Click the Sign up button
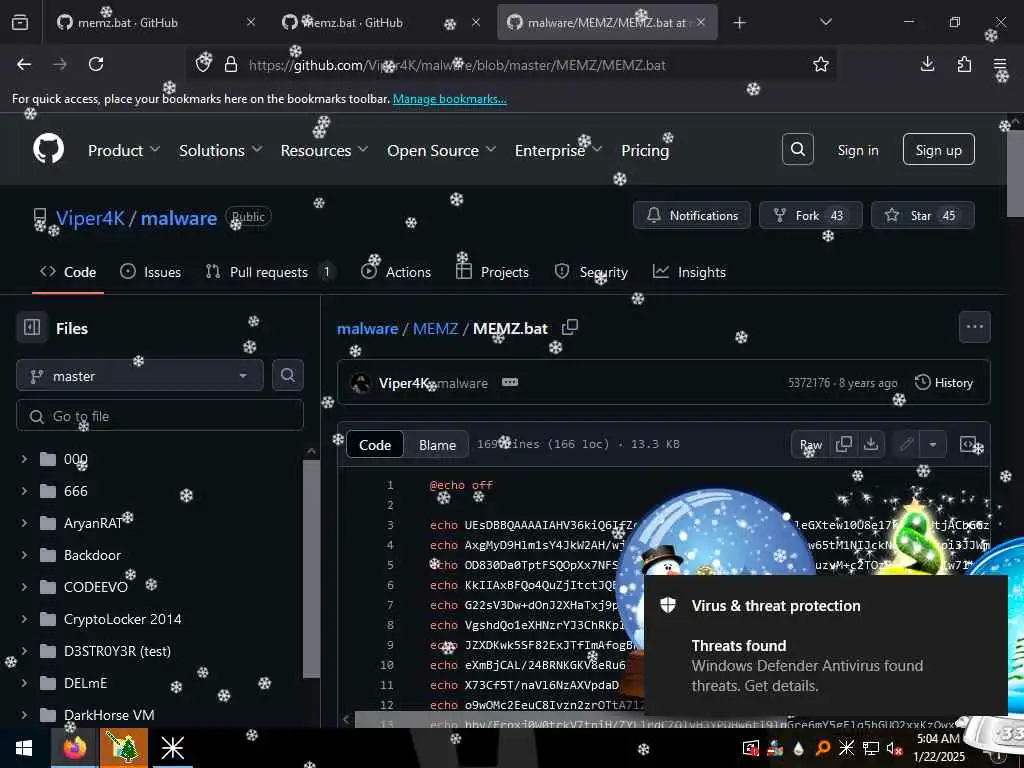This screenshot has height=768, width=1024. pyautogui.click(x=938, y=150)
